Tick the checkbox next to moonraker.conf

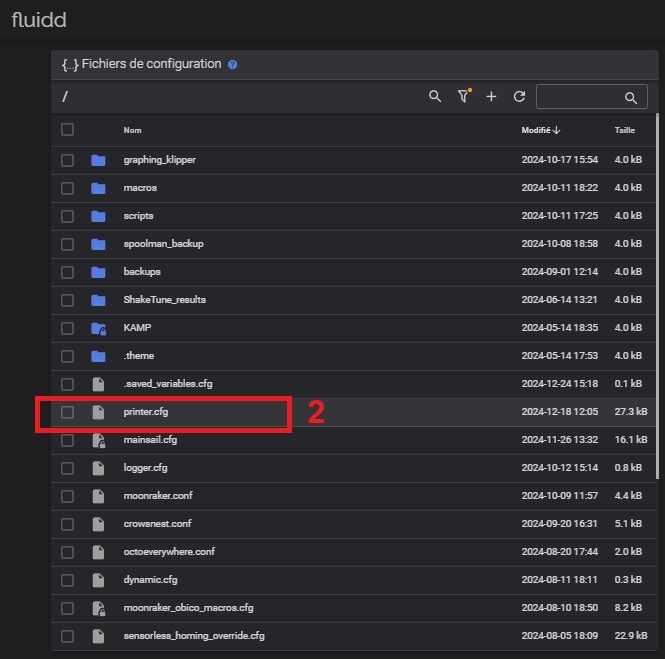[67, 496]
